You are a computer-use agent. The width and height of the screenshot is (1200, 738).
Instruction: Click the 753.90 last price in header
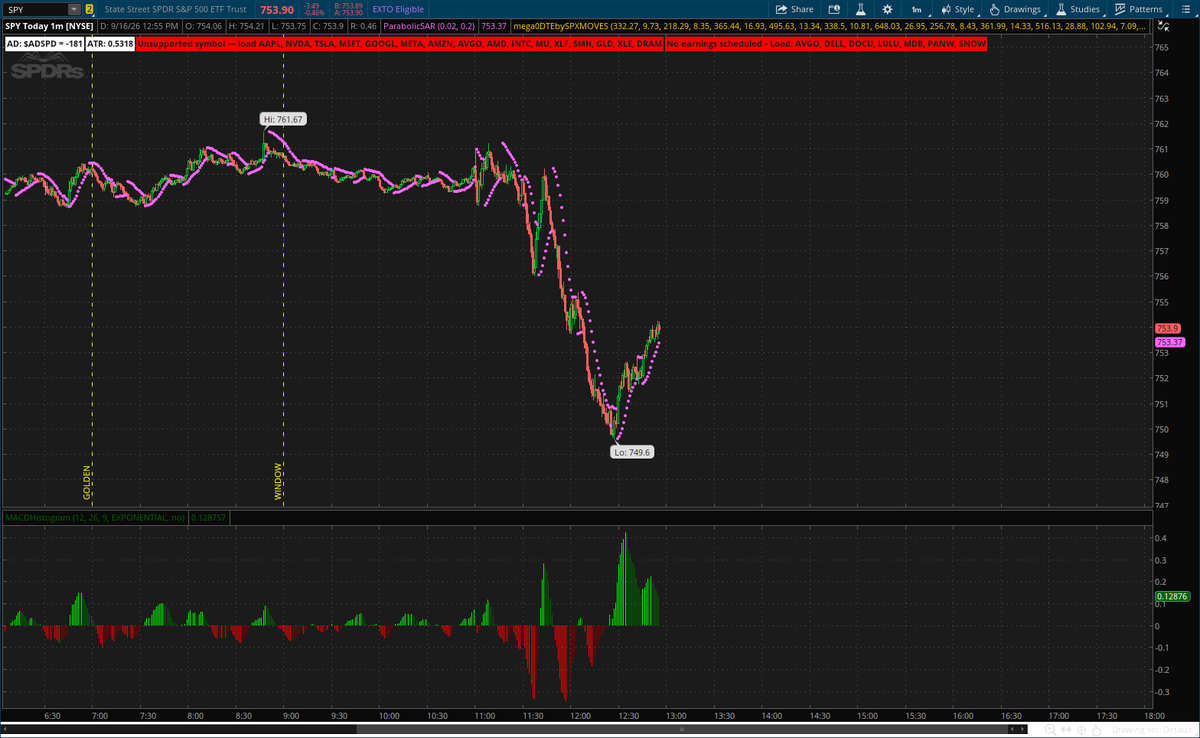point(277,10)
